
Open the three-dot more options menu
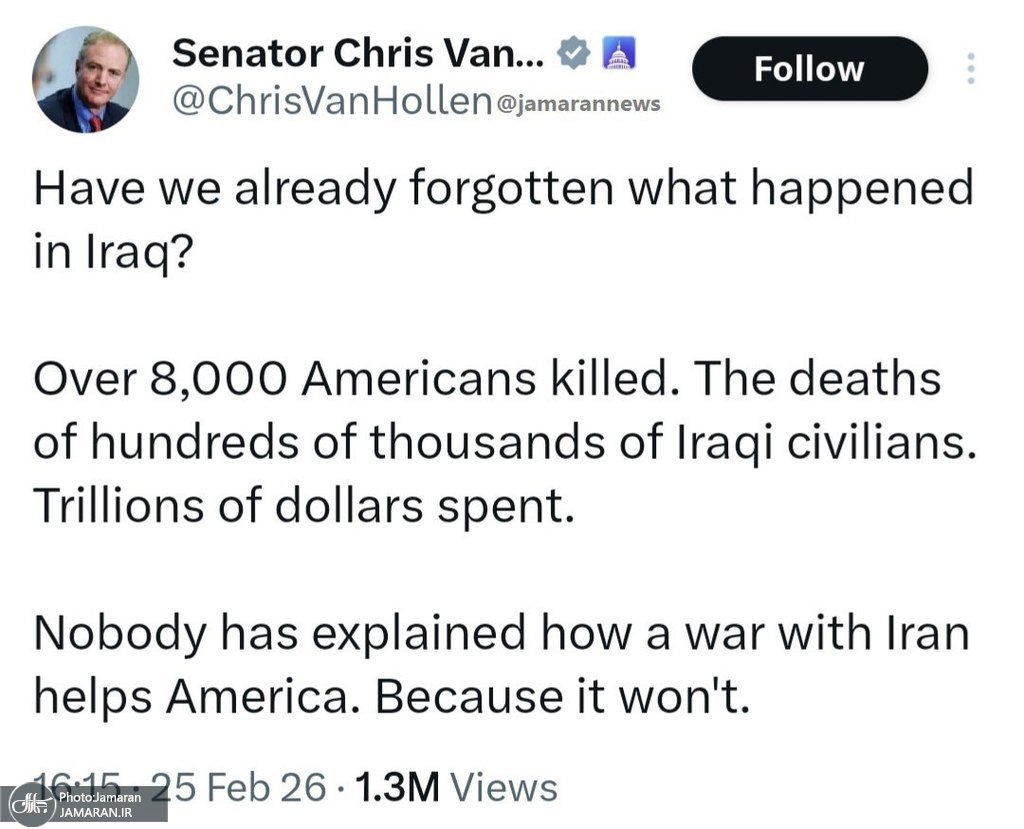[968, 68]
